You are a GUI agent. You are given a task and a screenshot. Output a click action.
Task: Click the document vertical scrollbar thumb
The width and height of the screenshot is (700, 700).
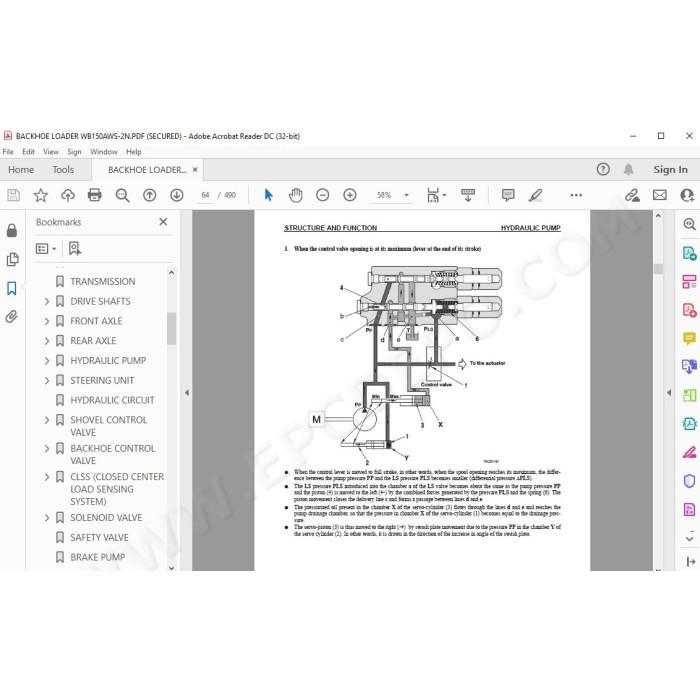point(658,269)
